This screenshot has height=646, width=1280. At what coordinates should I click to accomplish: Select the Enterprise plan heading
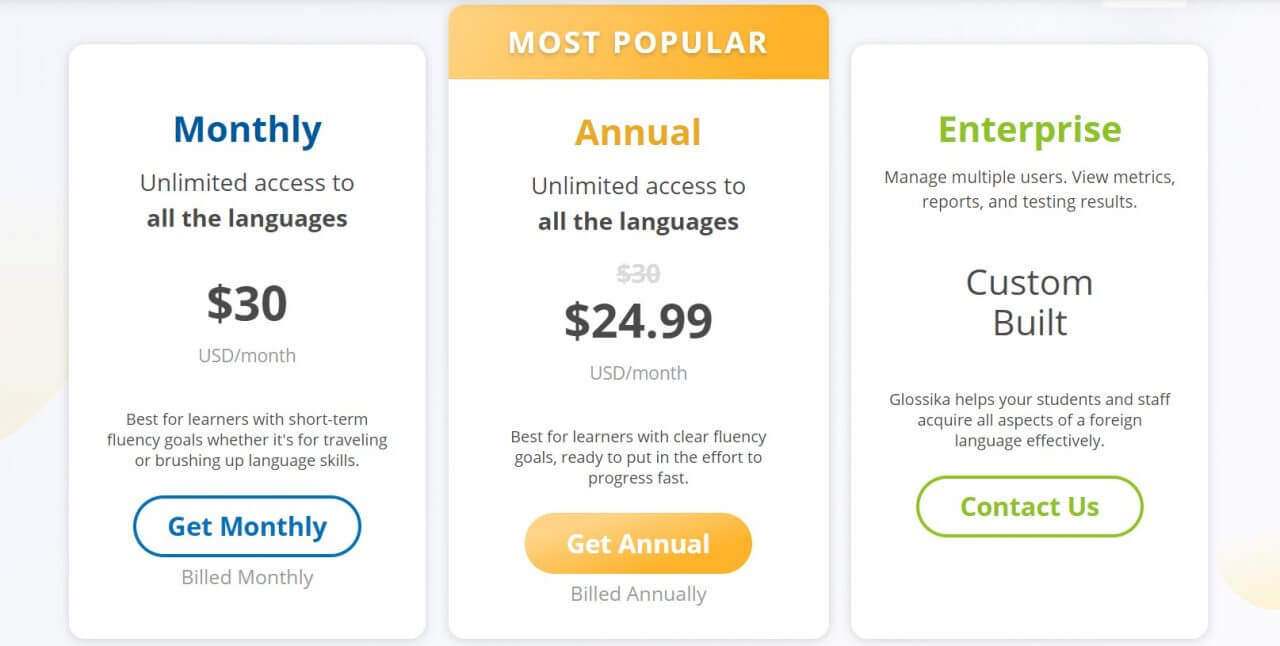[x=1029, y=129]
